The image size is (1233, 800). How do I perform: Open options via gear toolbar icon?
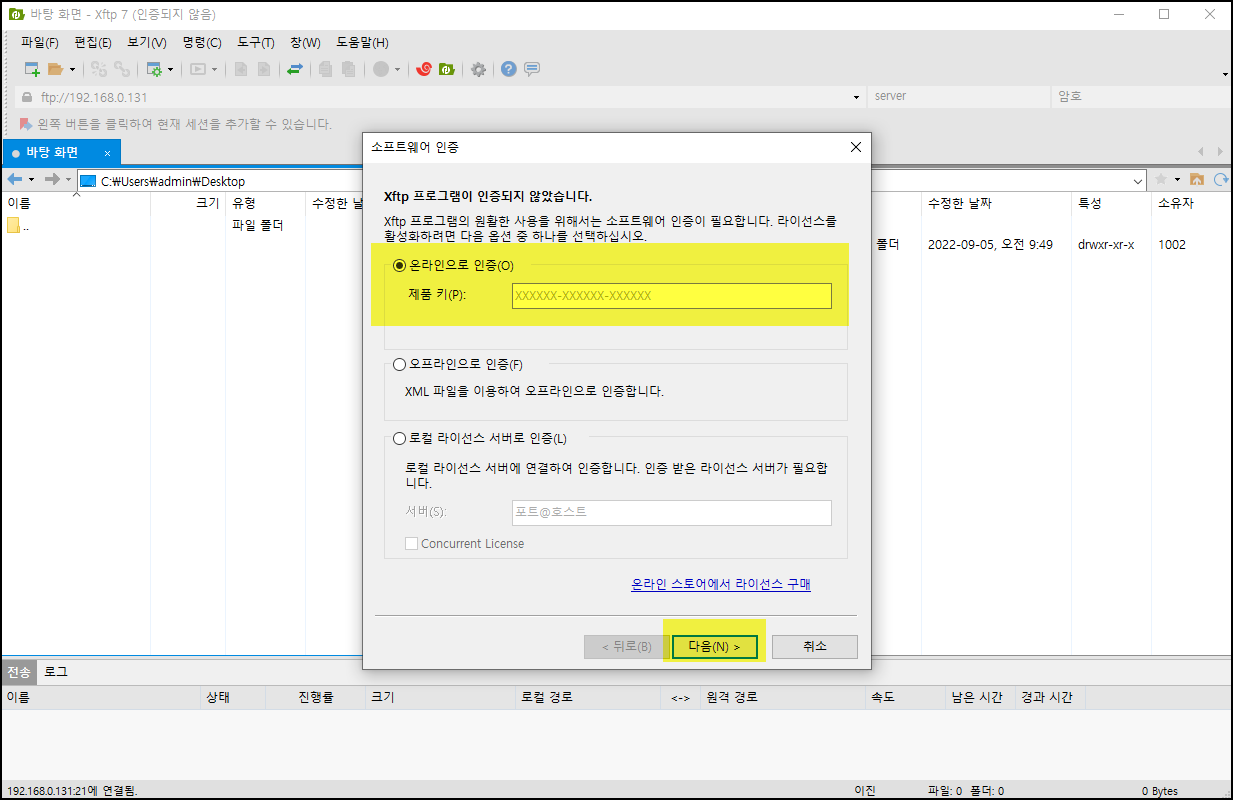point(479,69)
